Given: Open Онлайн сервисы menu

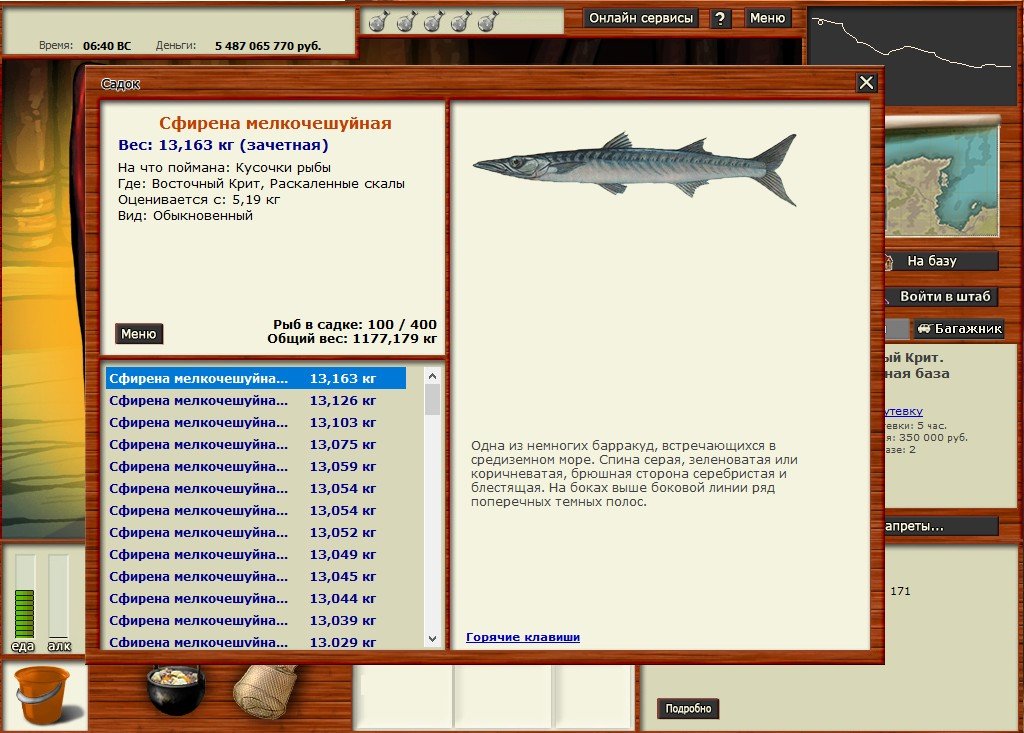Looking at the screenshot, I should coord(641,18).
